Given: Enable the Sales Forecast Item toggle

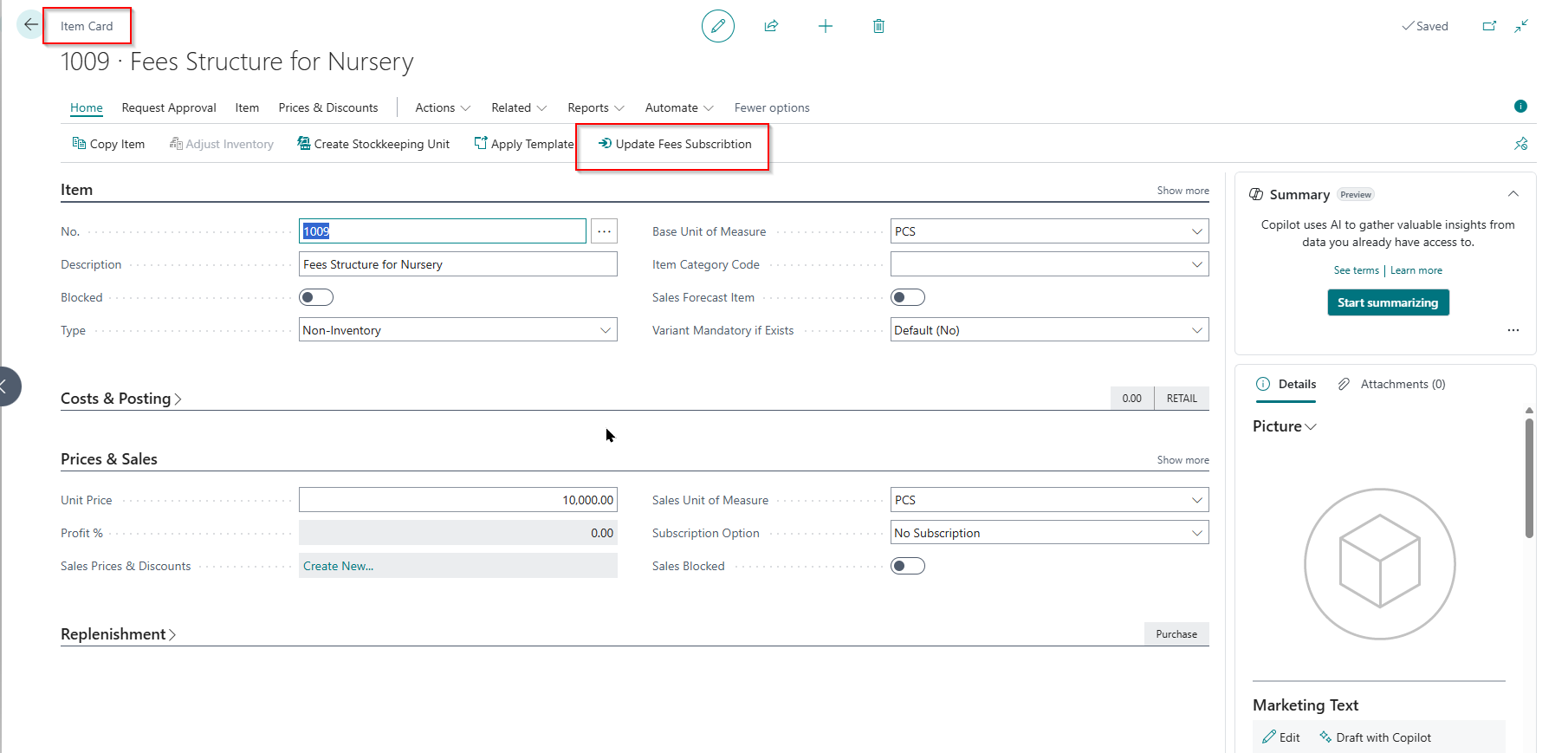Looking at the screenshot, I should [x=907, y=297].
